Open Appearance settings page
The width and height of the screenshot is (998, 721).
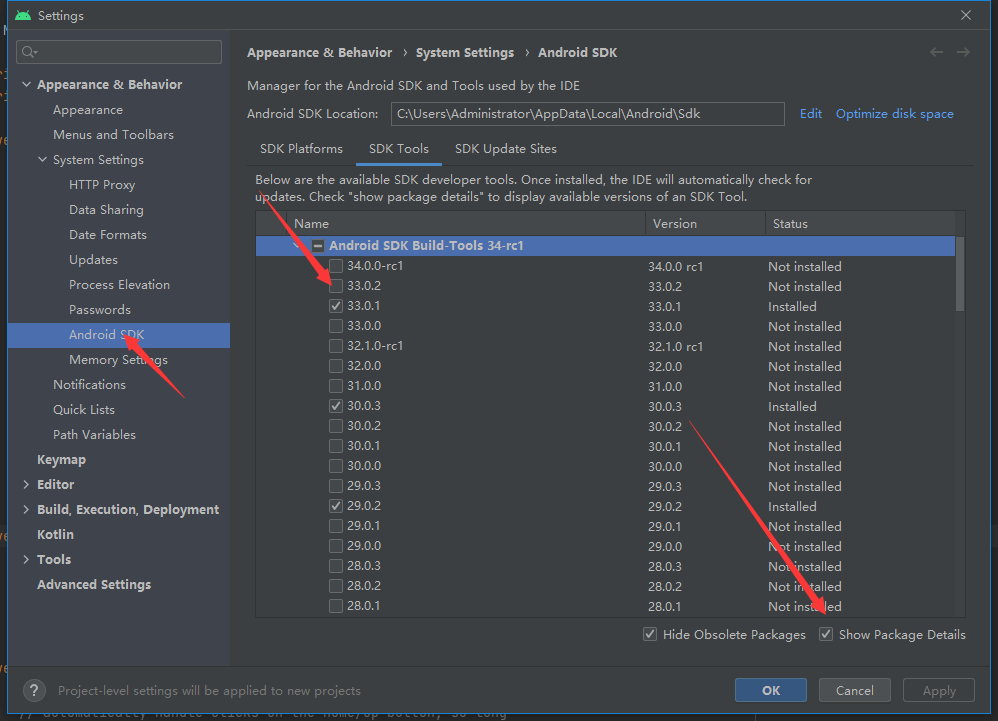88,110
